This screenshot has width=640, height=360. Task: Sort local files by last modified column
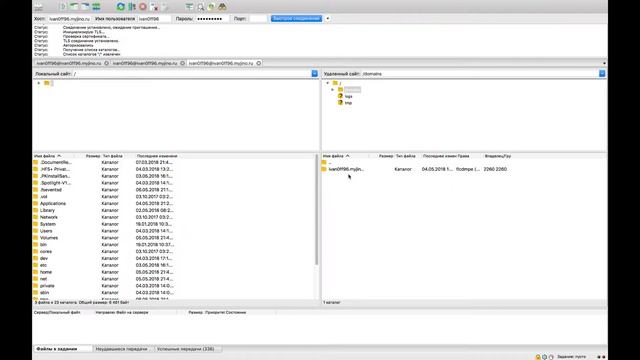[x=157, y=156]
